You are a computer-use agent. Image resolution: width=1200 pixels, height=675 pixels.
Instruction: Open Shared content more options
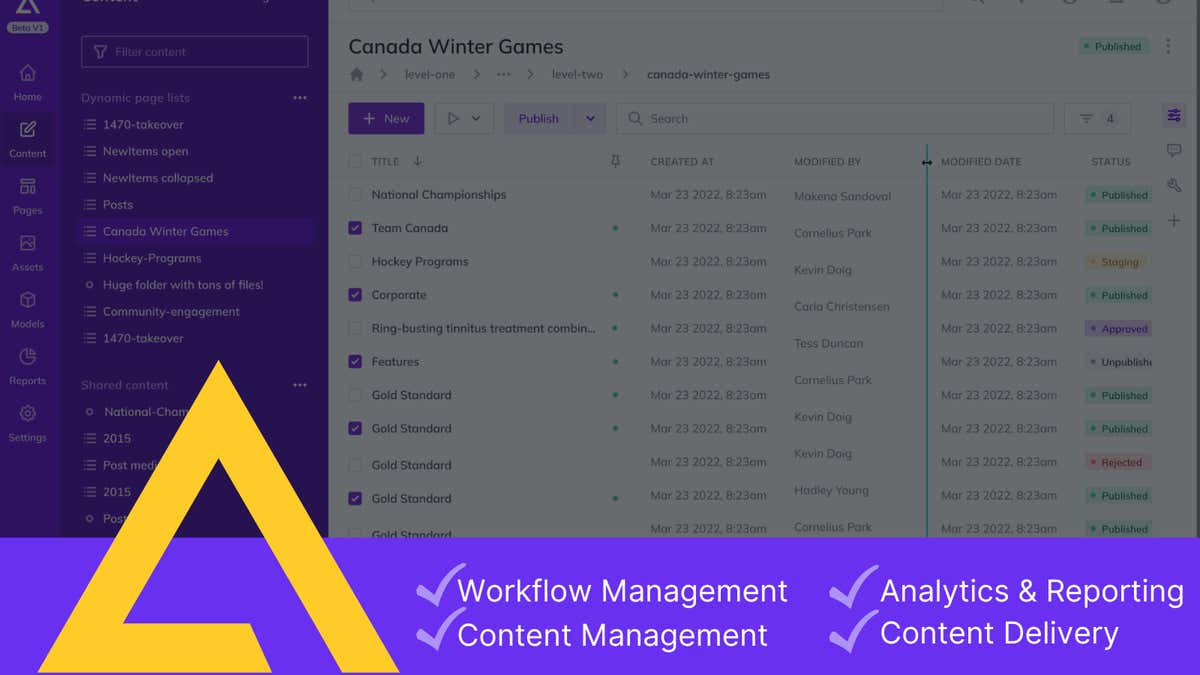click(300, 385)
